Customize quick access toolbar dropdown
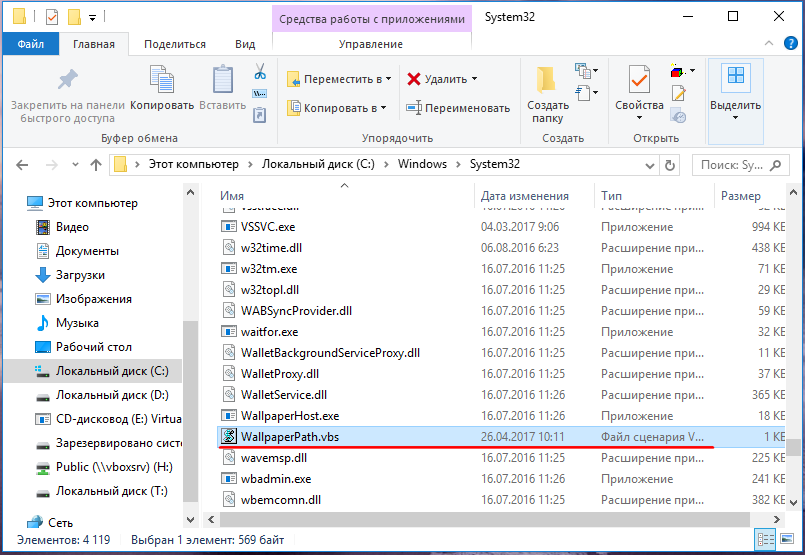Screen dimensions: 805x555 pyautogui.click(x=92, y=18)
